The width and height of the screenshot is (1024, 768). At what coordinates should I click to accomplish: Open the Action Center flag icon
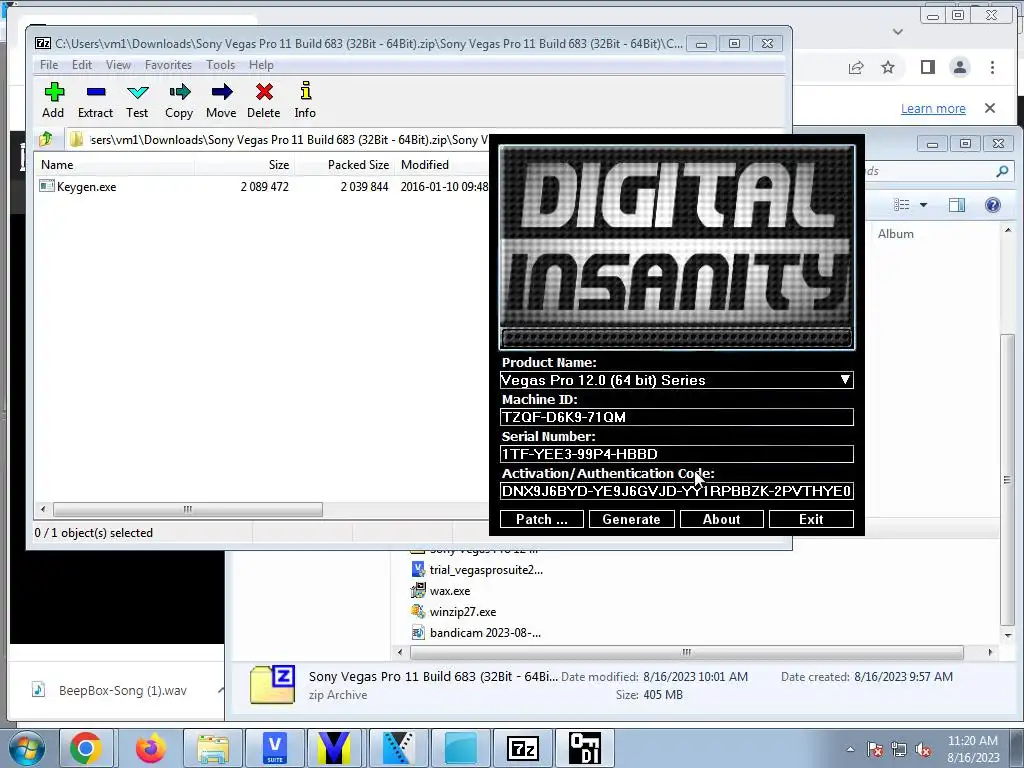(x=874, y=750)
